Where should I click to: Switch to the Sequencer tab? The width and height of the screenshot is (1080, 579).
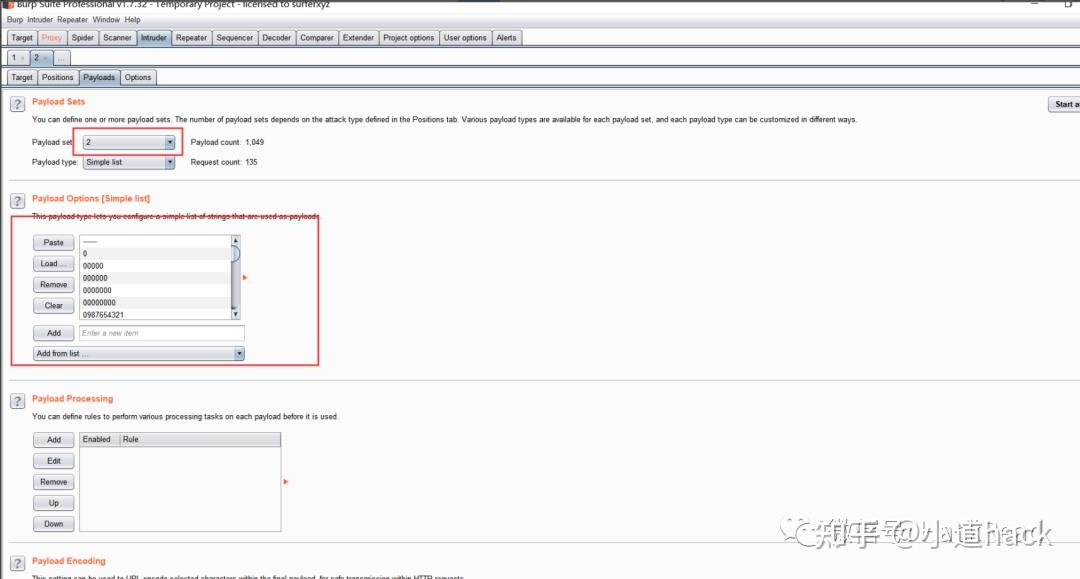(235, 38)
